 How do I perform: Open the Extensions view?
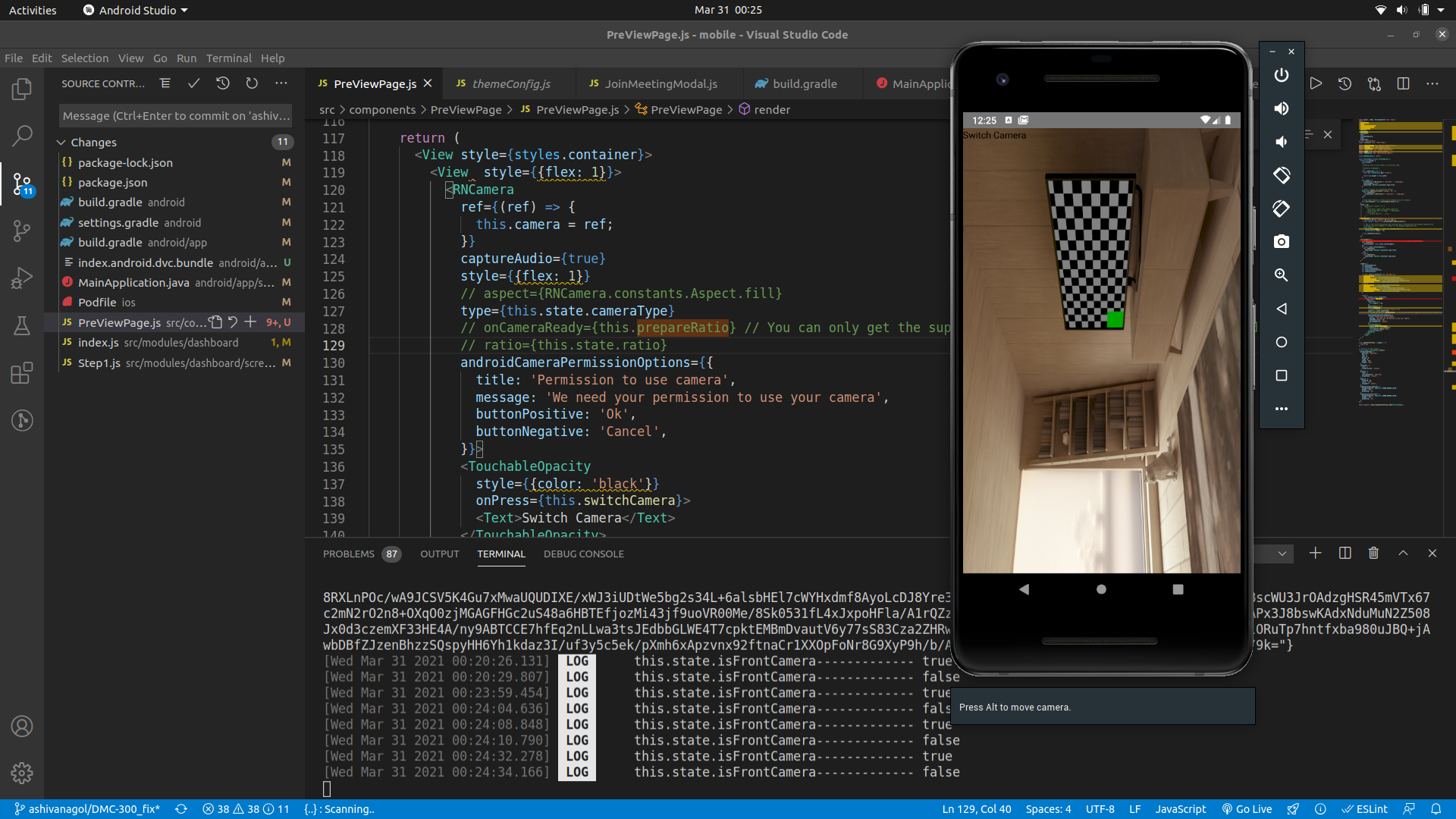(x=22, y=372)
